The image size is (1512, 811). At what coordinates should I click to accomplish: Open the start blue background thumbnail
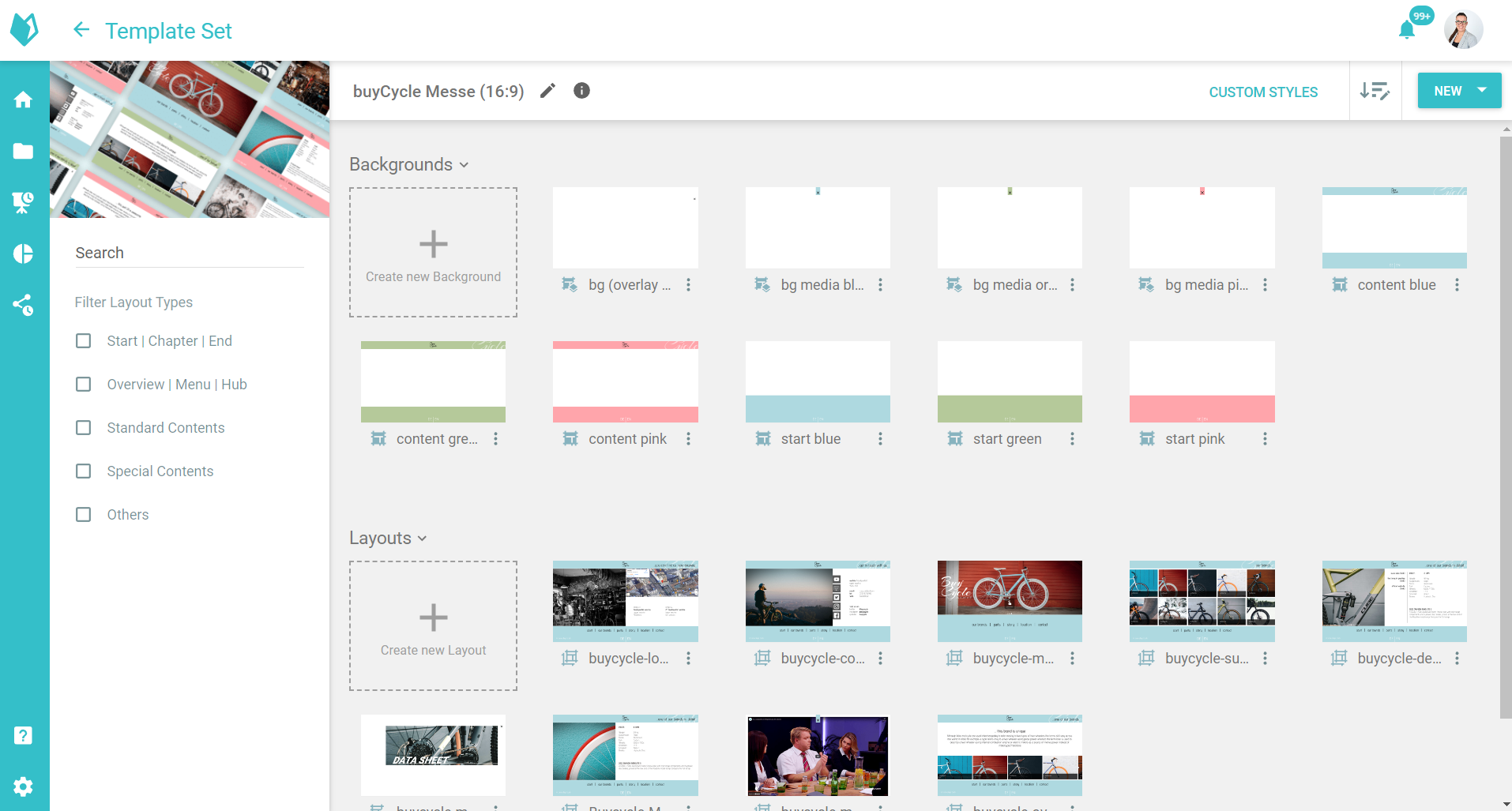(x=818, y=381)
